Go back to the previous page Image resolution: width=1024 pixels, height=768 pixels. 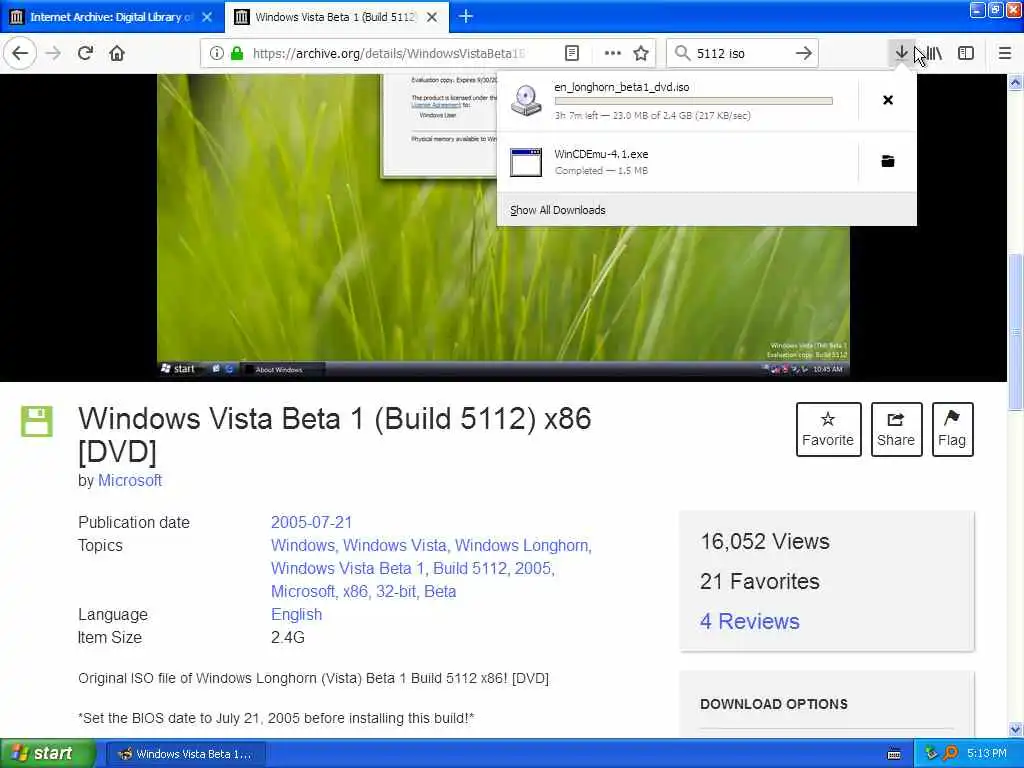(x=20, y=53)
